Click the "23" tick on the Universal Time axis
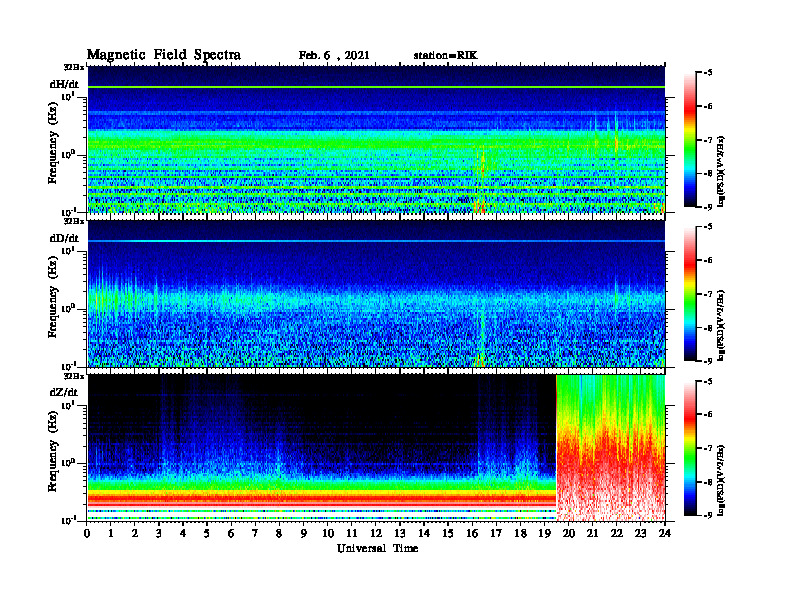The image size is (792, 612). click(640, 533)
